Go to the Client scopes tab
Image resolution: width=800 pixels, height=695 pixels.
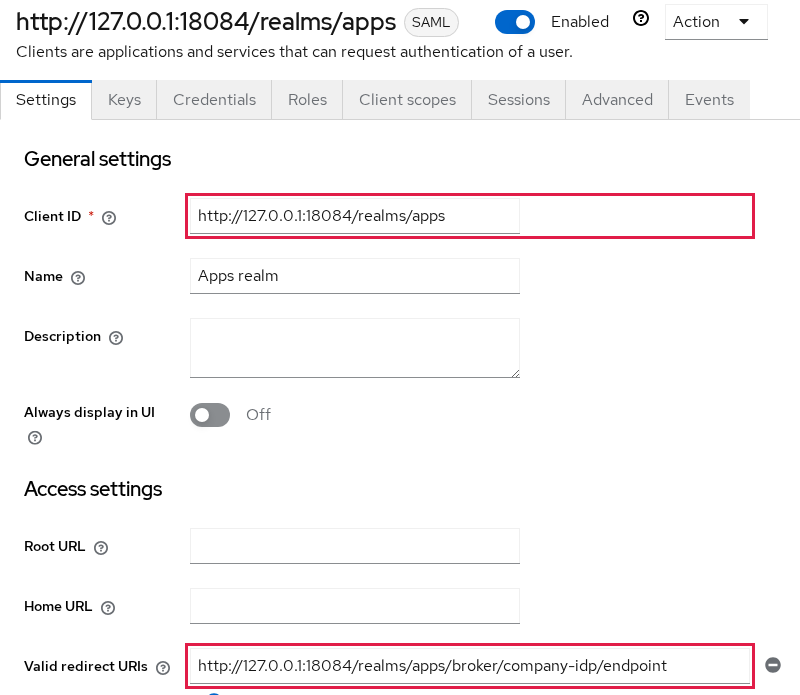click(x=407, y=100)
